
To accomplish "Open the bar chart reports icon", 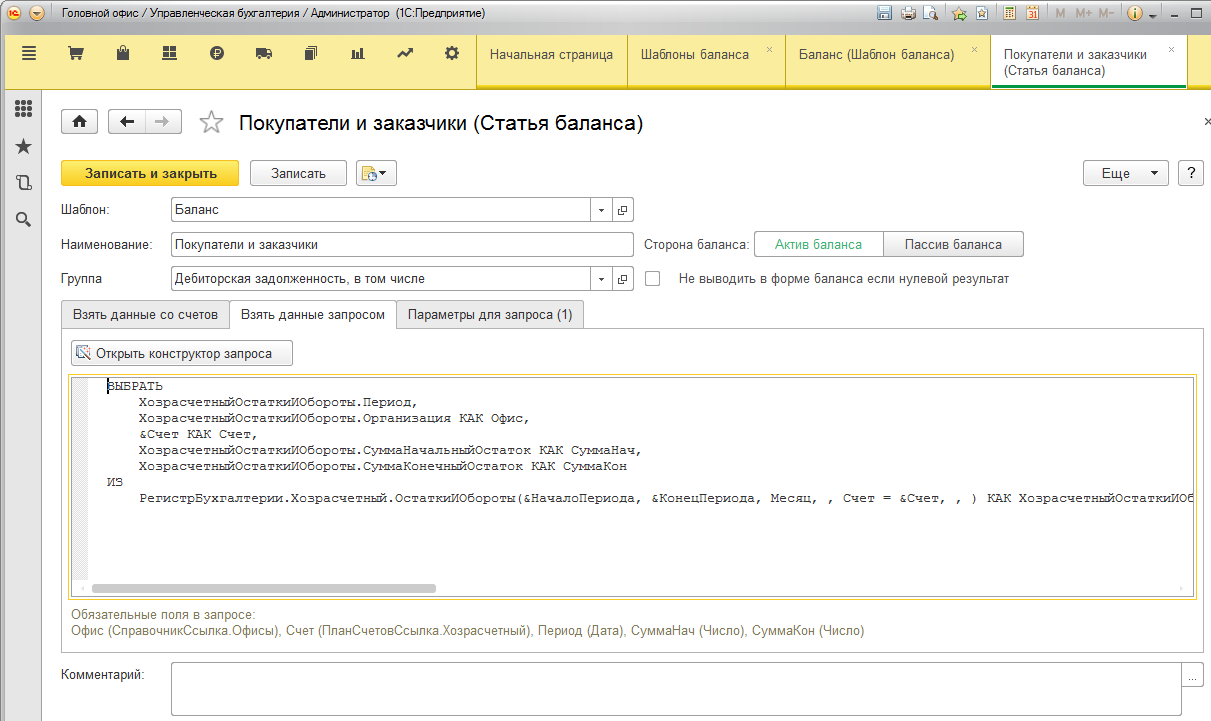I will [x=357, y=54].
